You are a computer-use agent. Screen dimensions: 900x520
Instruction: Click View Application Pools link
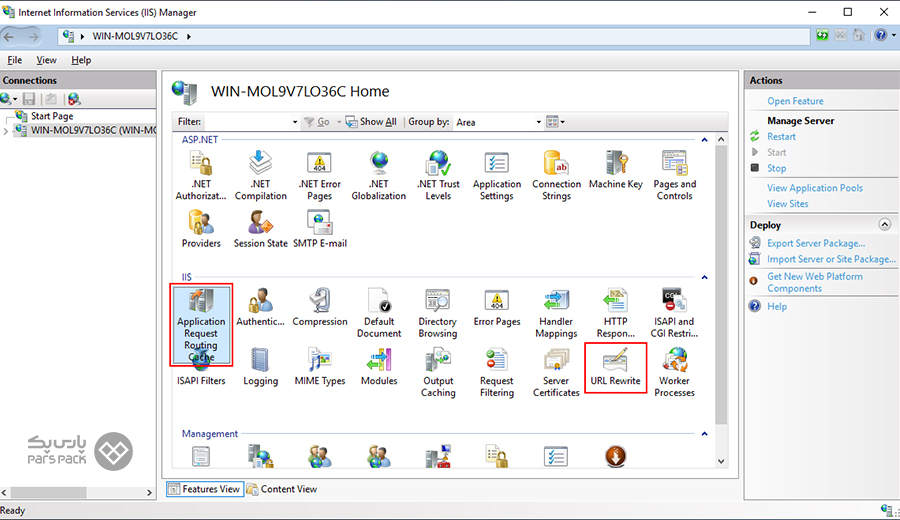(814, 188)
